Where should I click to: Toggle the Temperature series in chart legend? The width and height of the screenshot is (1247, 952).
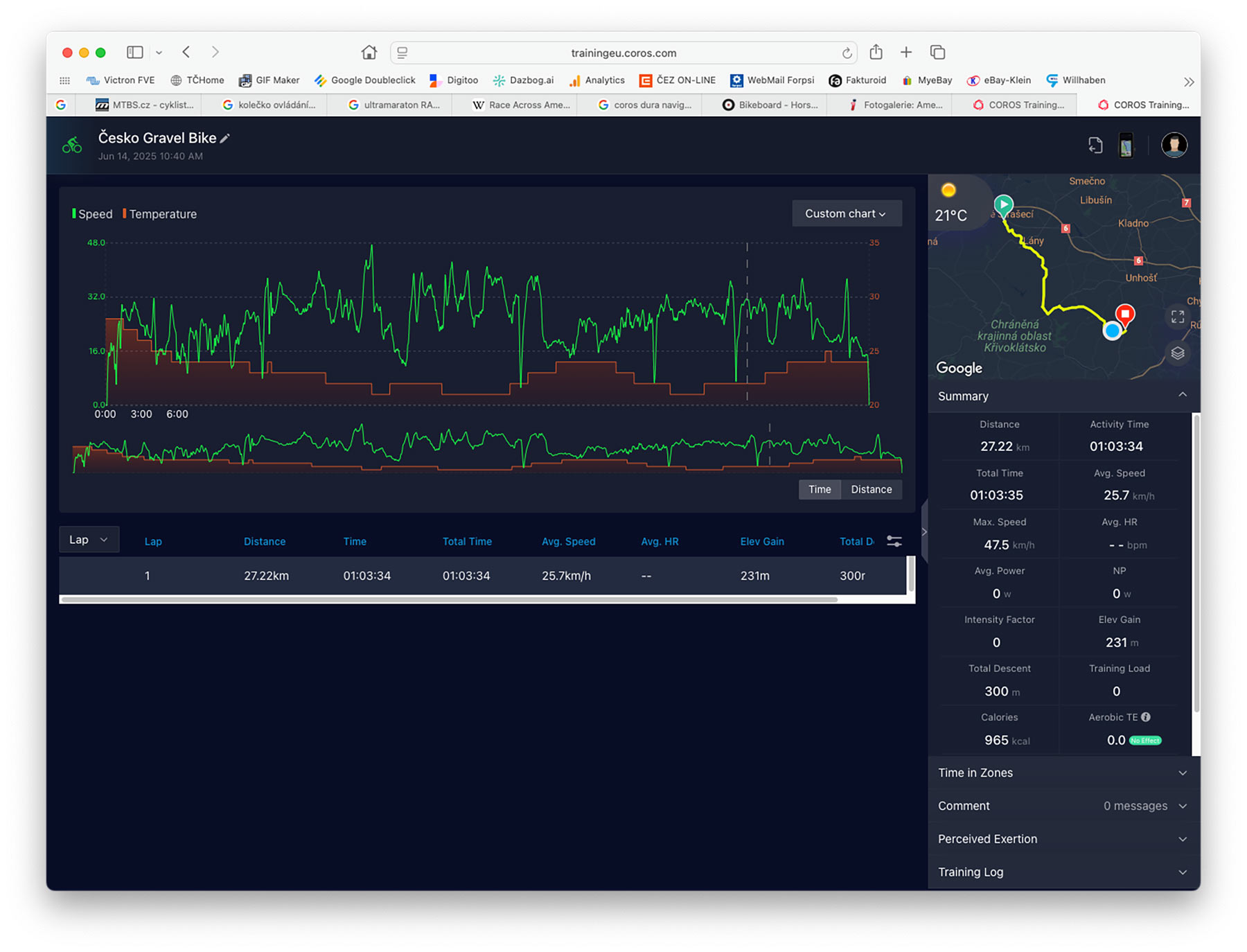161,214
